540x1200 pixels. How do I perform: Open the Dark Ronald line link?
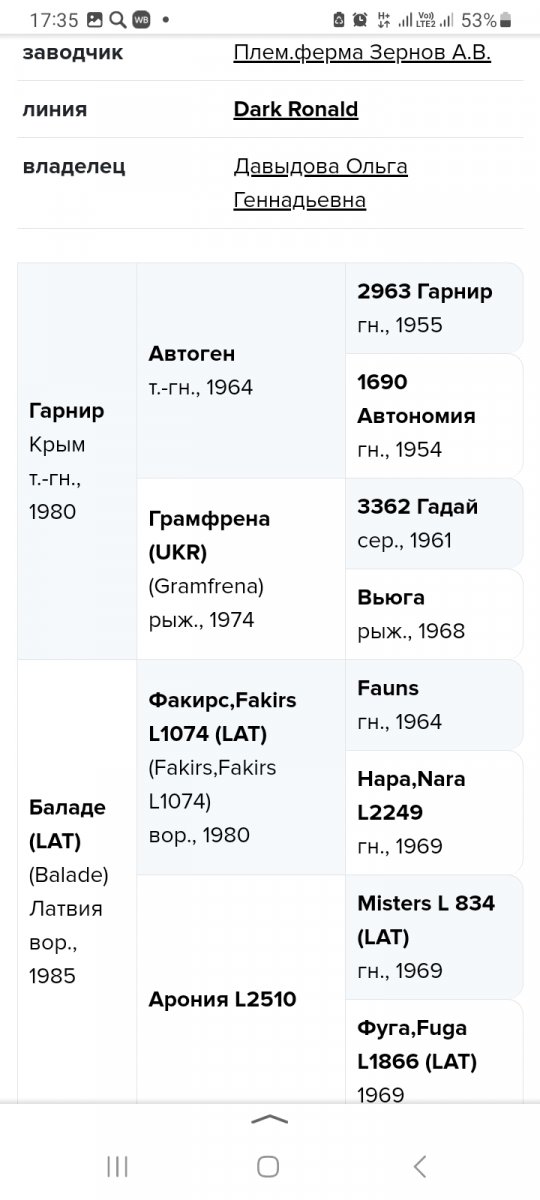pos(296,110)
